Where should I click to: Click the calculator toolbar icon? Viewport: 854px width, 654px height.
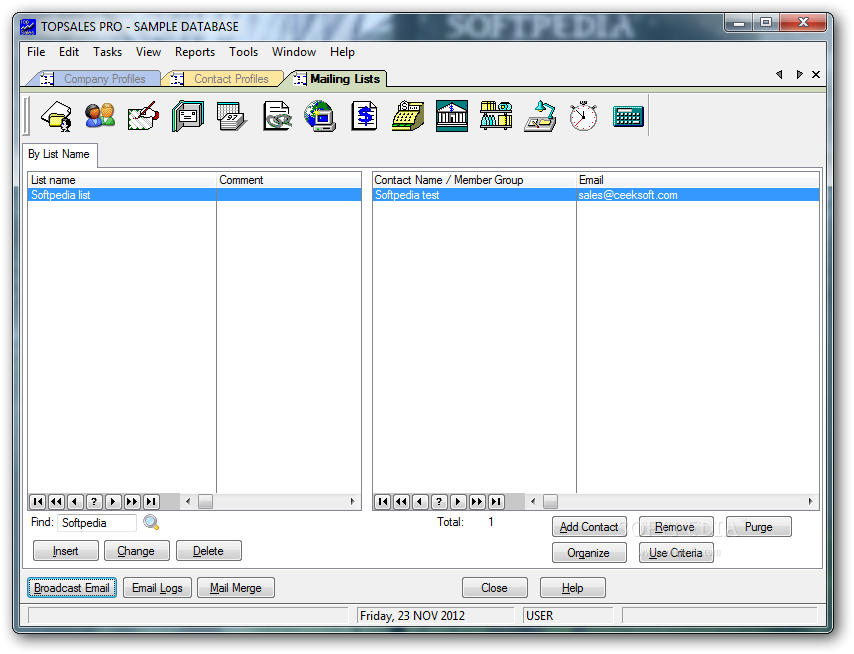628,117
